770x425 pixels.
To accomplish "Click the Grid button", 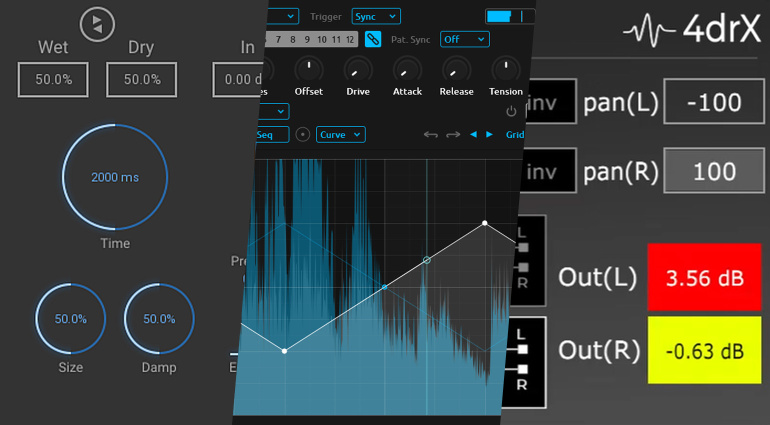I will tap(514, 134).
